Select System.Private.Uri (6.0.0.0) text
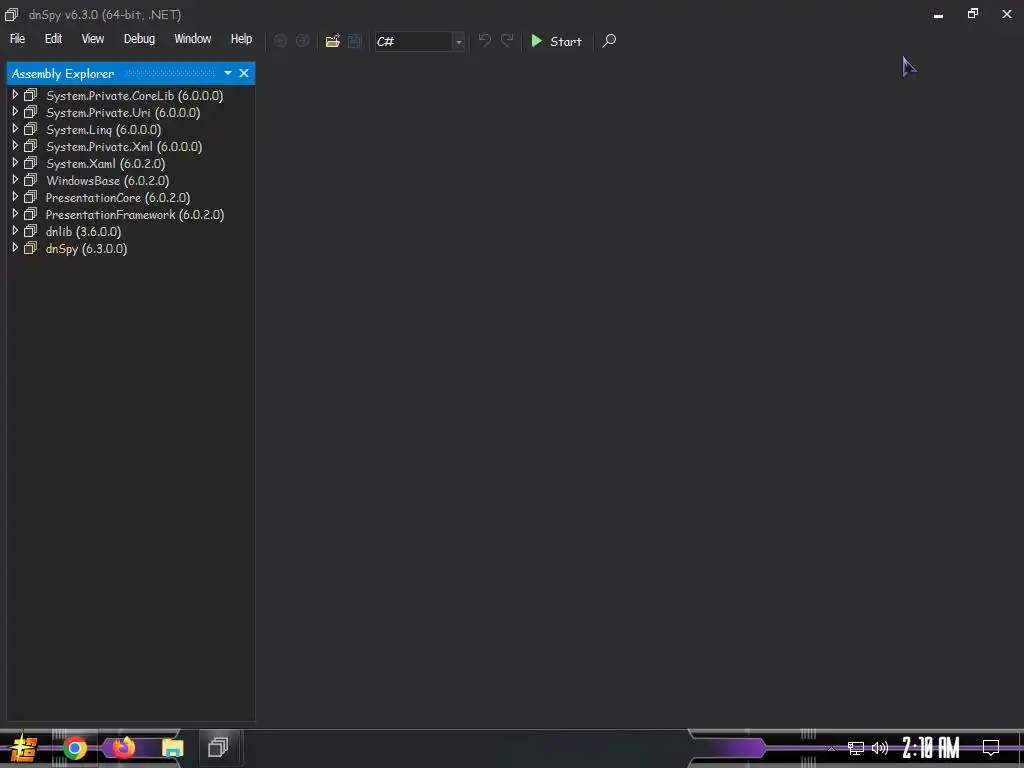This screenshot has height=768, width=1024. [x=123, y=113]
